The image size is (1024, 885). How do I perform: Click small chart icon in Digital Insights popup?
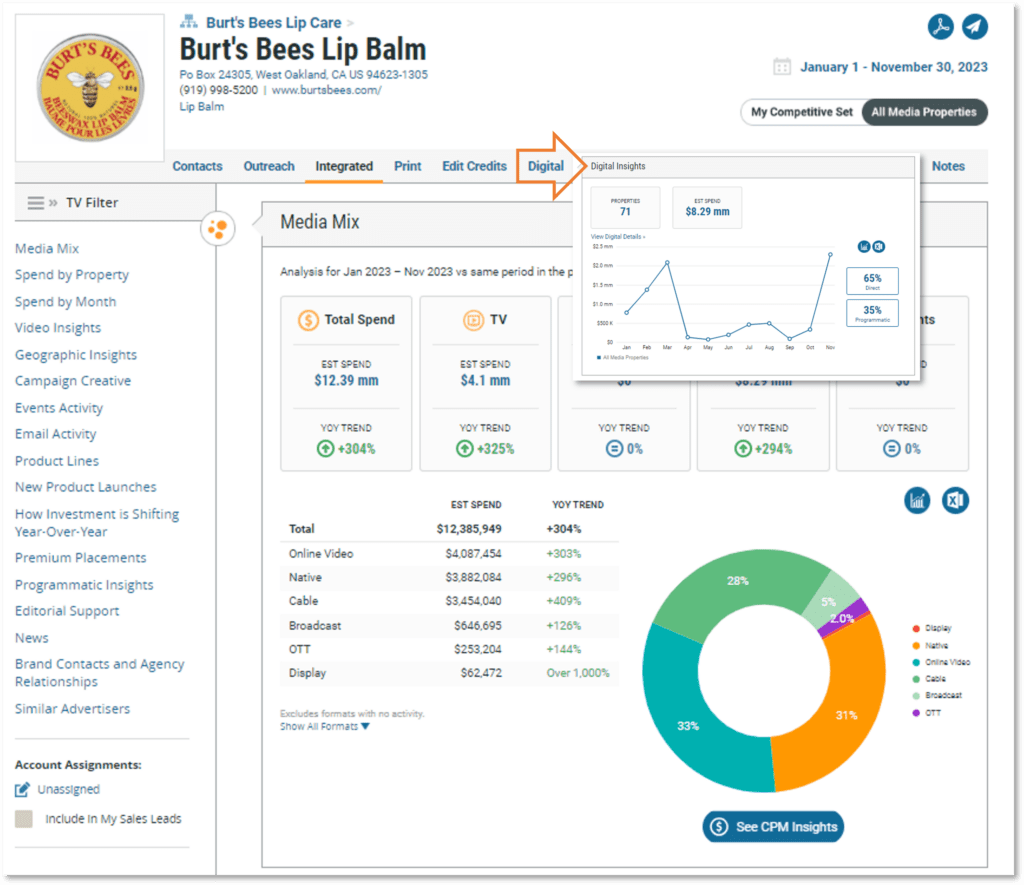pos(864,246)
